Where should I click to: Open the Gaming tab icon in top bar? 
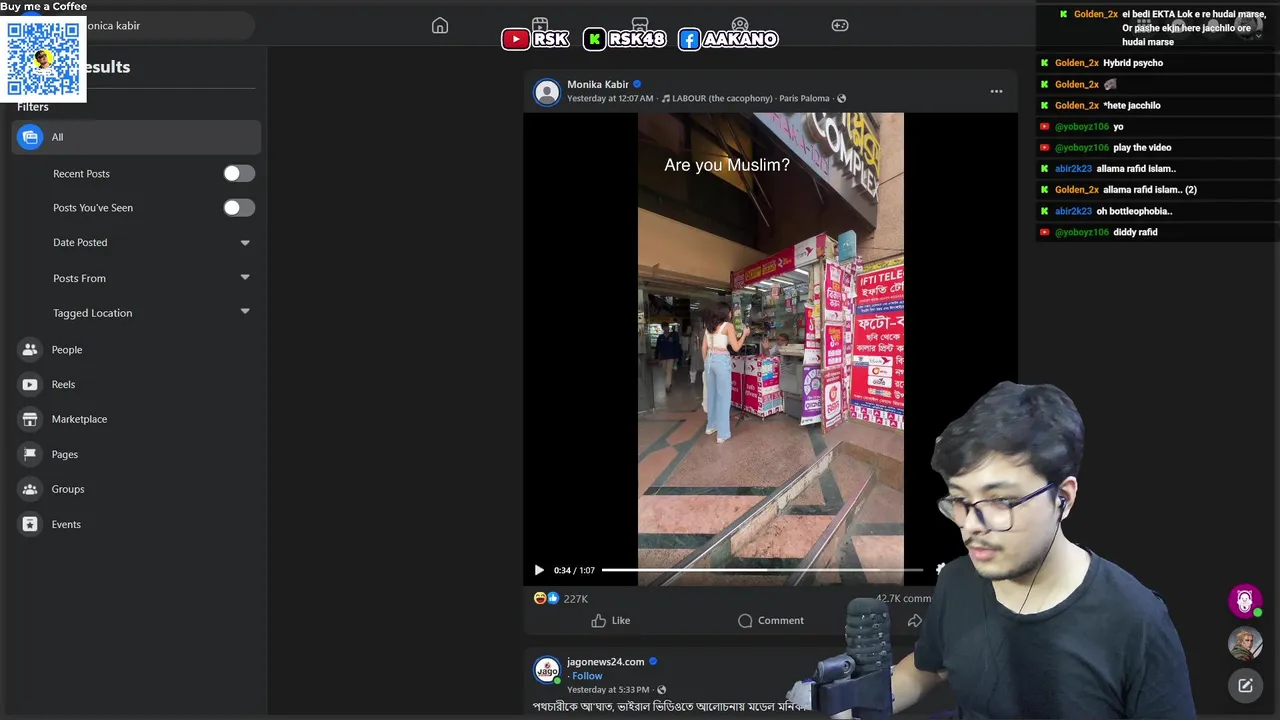840,26
